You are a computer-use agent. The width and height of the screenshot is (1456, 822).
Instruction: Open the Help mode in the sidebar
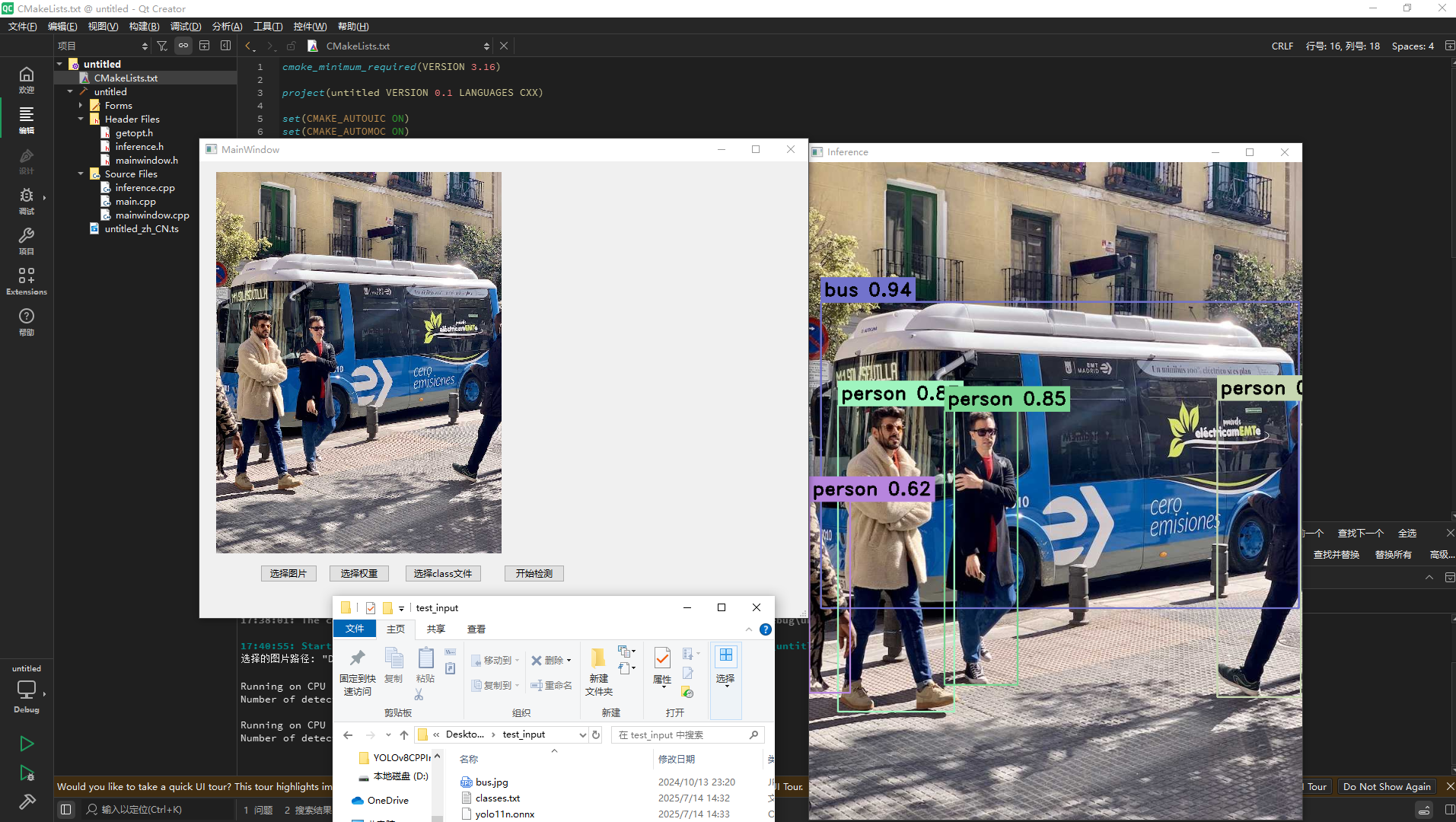click(x=27, y=321)
